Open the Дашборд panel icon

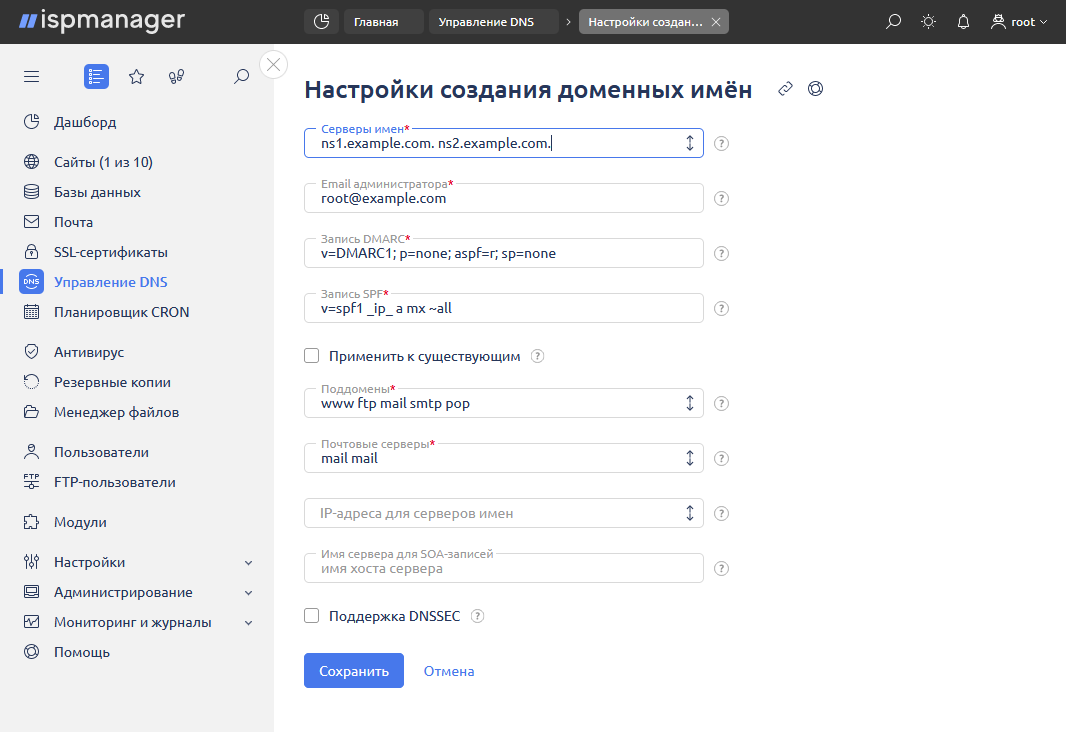[x=31, y=121]
